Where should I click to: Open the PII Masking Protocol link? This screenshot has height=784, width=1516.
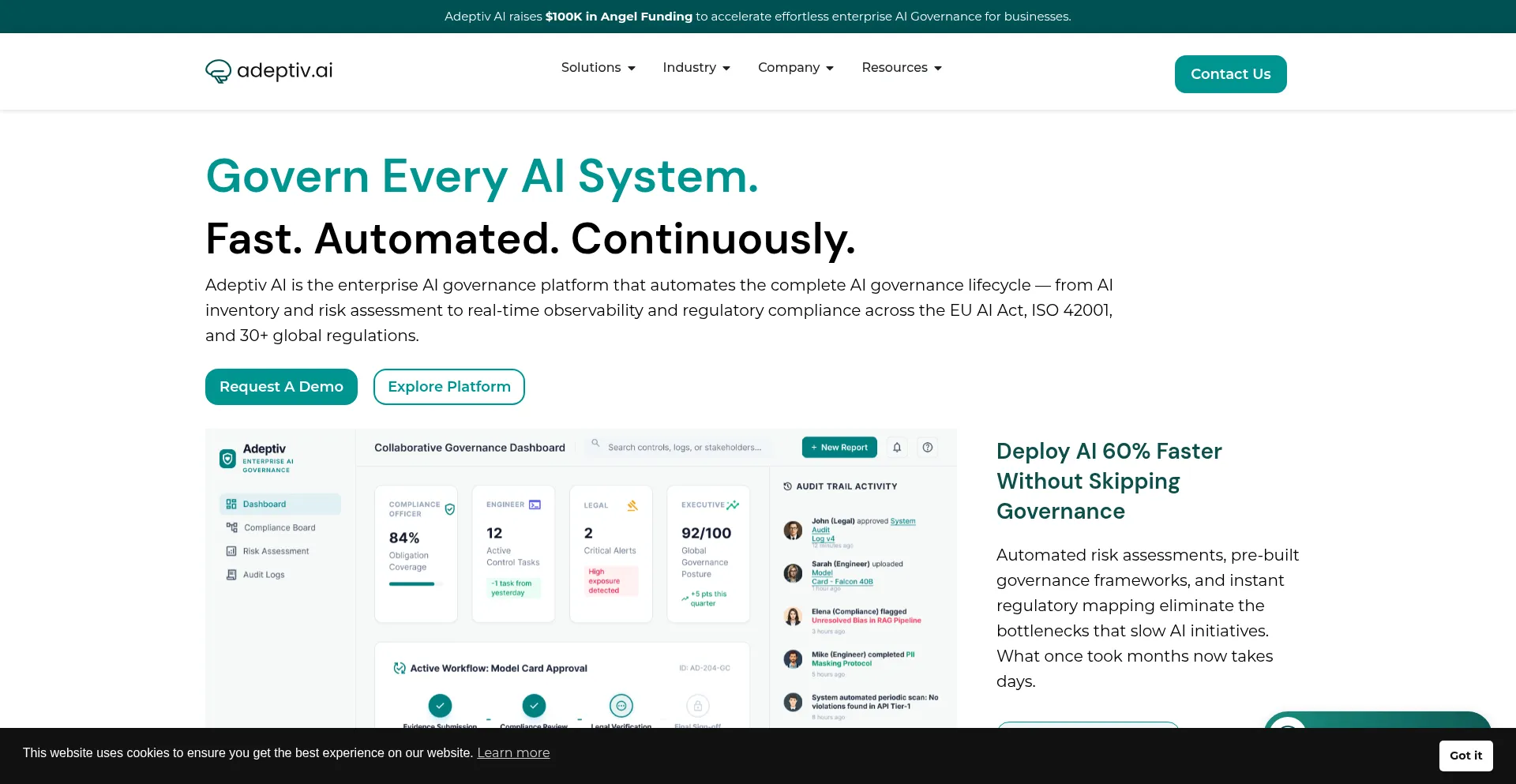pos(863,659)
